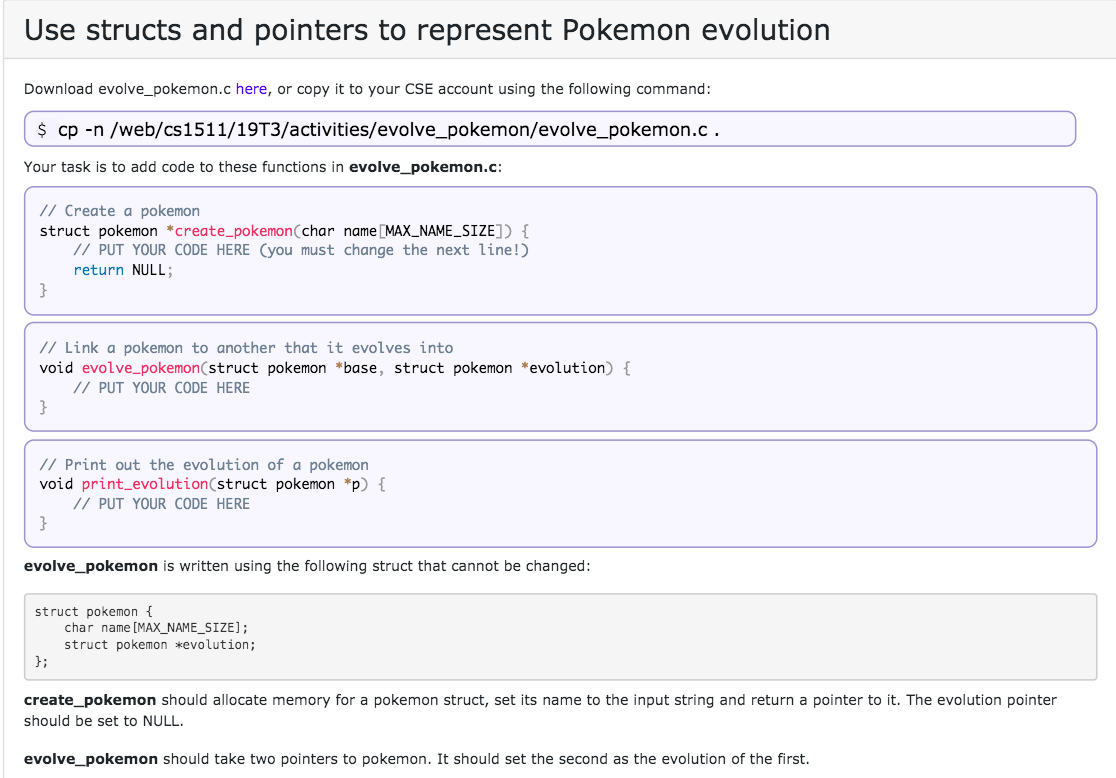Click the dollar sign shell prompt
The image size is (1116, 778).
coord(42,128)
